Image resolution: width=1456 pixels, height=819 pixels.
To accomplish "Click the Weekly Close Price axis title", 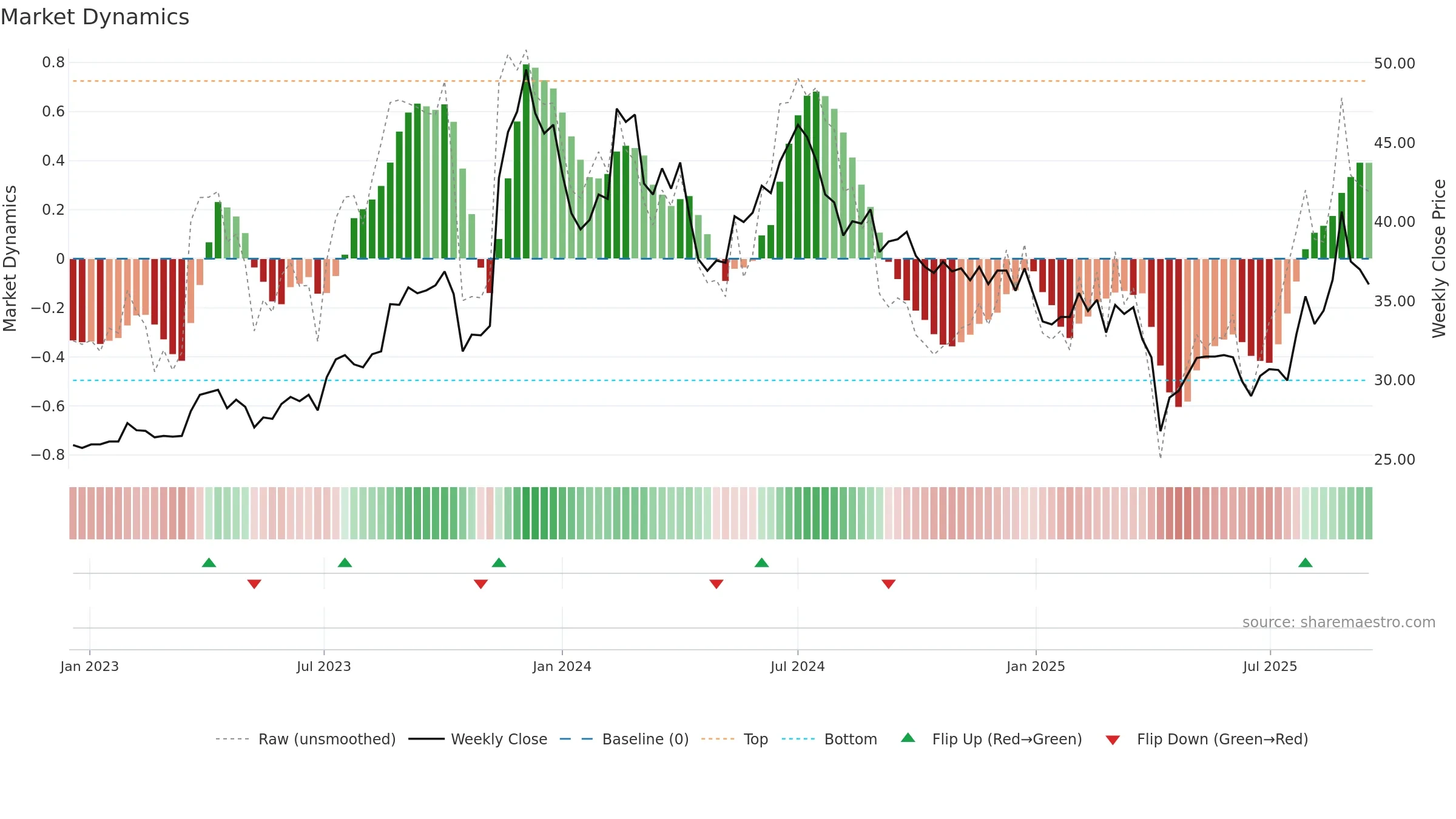I will 1439,258.
